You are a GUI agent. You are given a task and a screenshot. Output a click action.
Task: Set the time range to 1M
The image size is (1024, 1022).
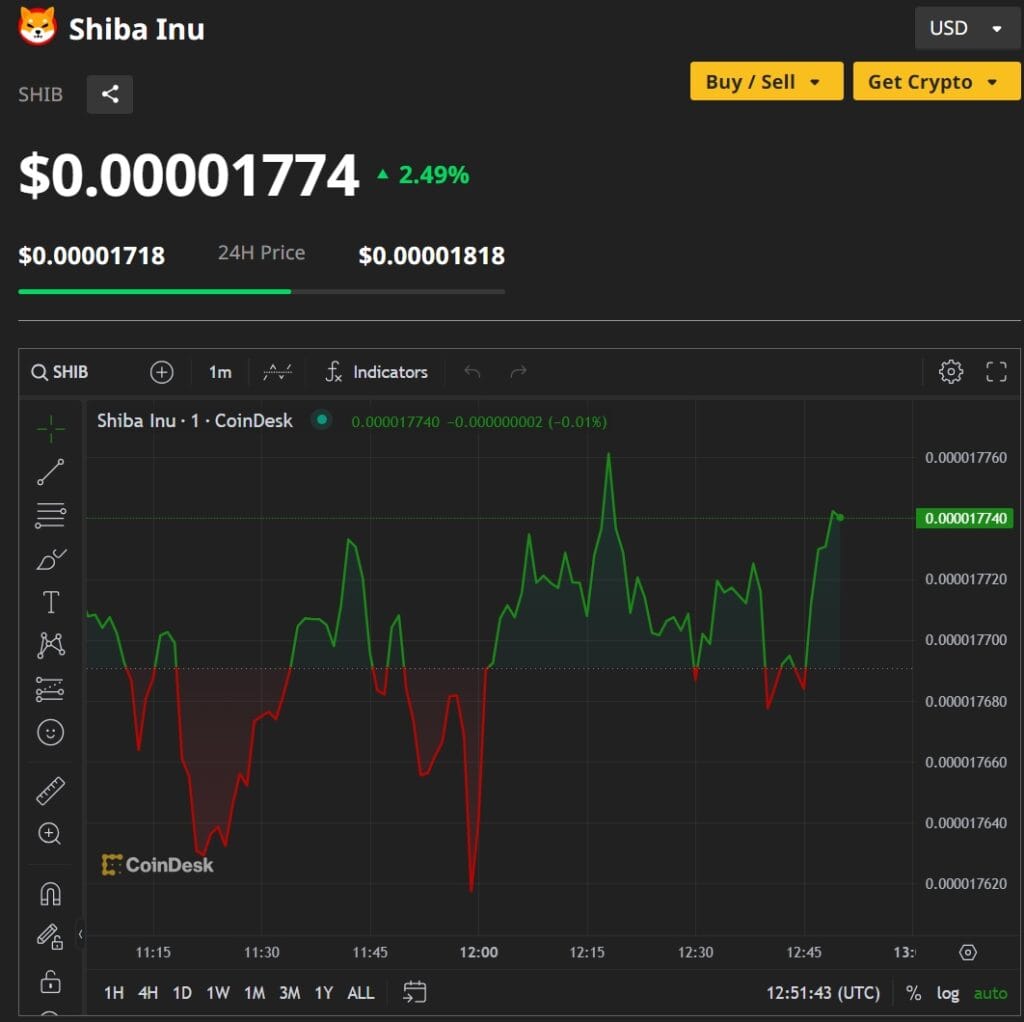pyautogui.click(x=254, y=993)
